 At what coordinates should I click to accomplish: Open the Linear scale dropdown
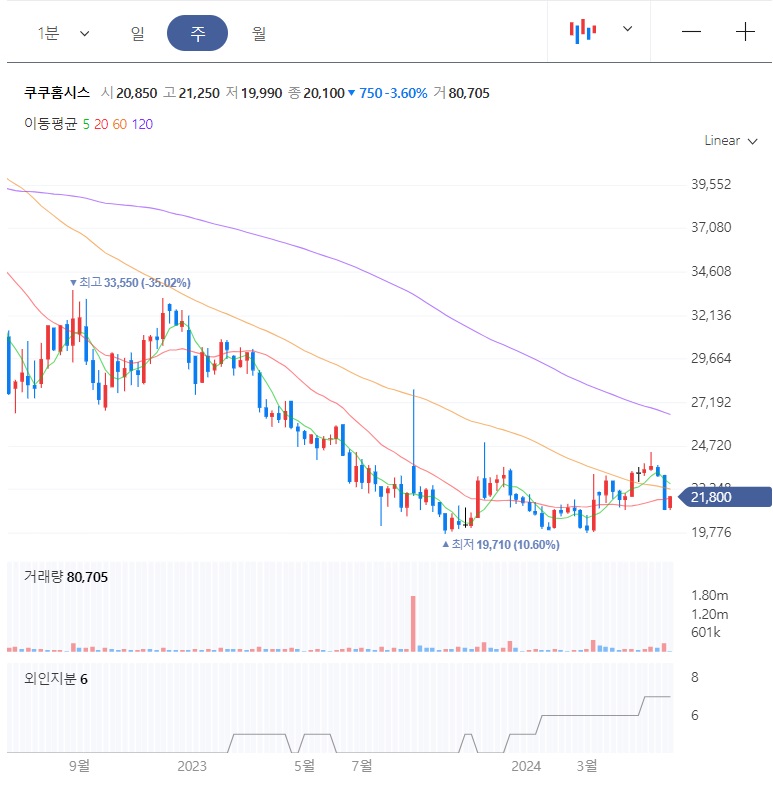pos(731,140)
